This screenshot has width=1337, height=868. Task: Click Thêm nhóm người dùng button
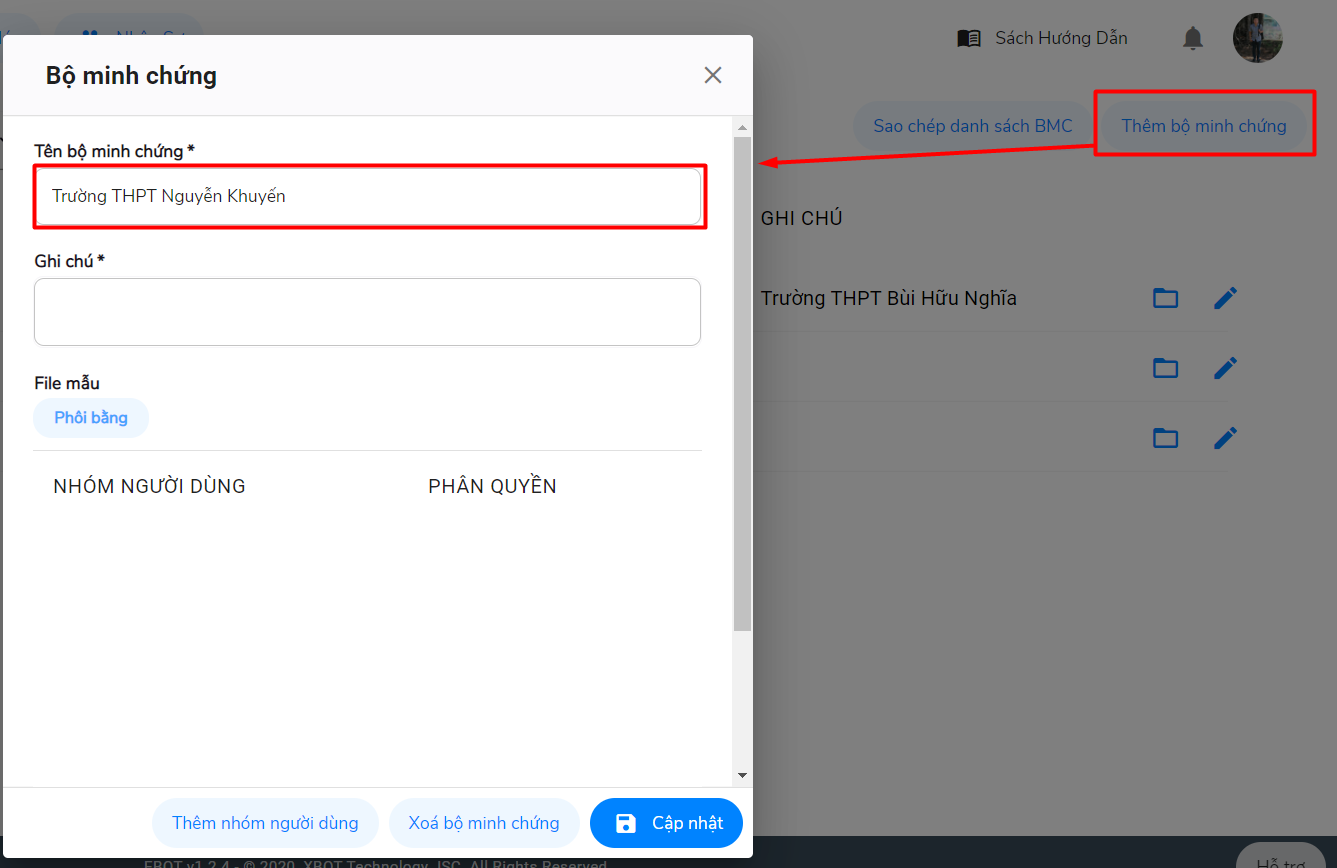pyautogui.click(x=265, y=823)
